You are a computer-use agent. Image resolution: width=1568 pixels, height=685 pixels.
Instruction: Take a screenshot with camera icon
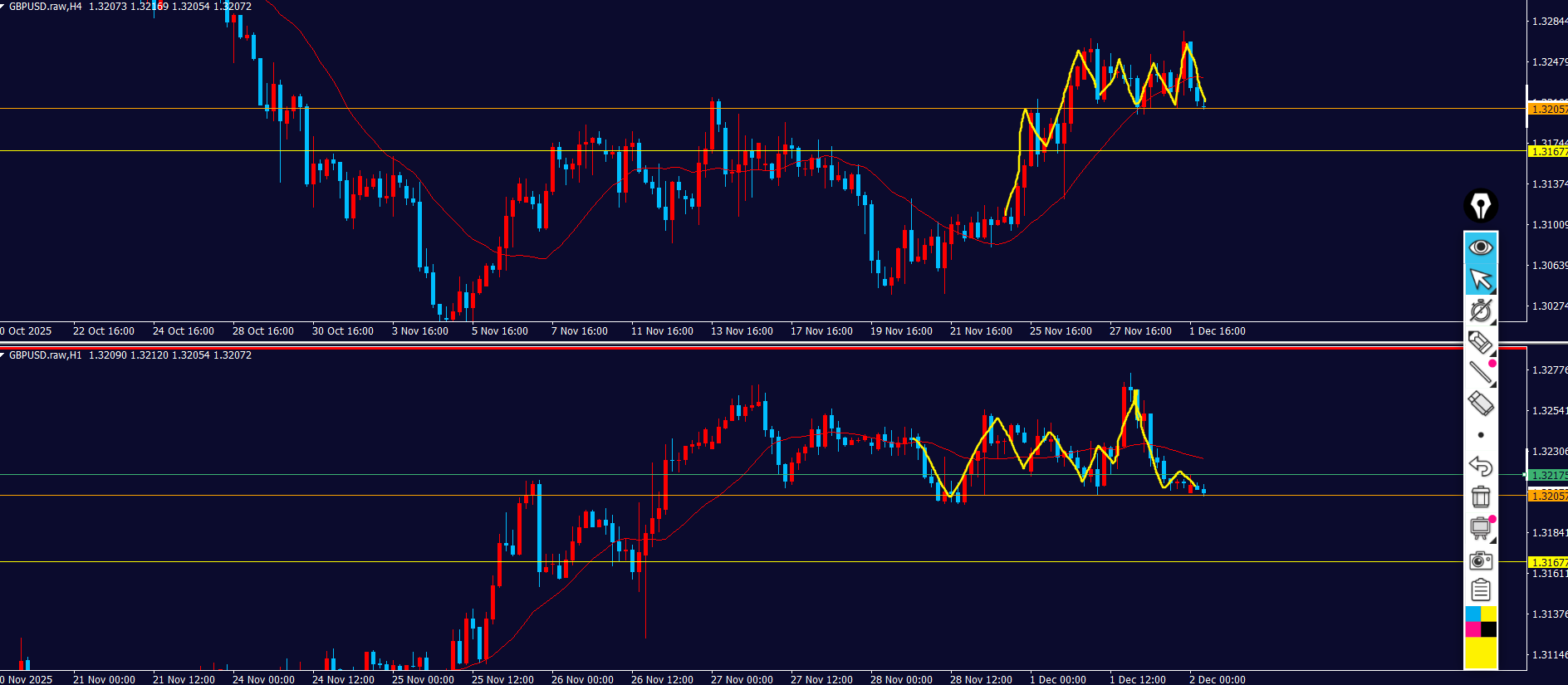point(1480,560)
